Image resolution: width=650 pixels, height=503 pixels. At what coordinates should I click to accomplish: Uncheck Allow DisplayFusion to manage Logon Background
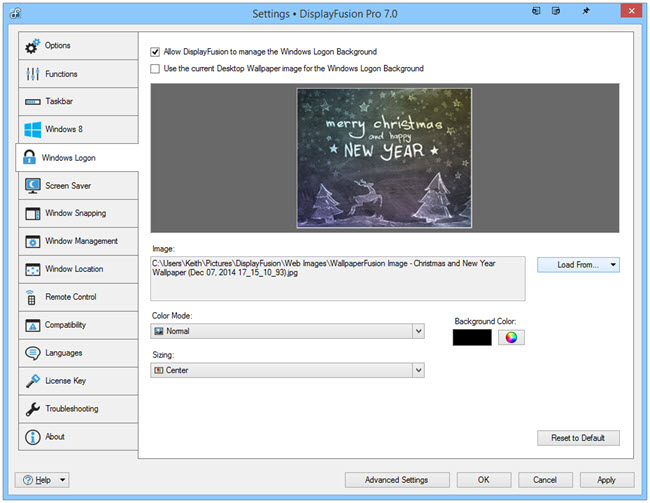tap(155, 52)
